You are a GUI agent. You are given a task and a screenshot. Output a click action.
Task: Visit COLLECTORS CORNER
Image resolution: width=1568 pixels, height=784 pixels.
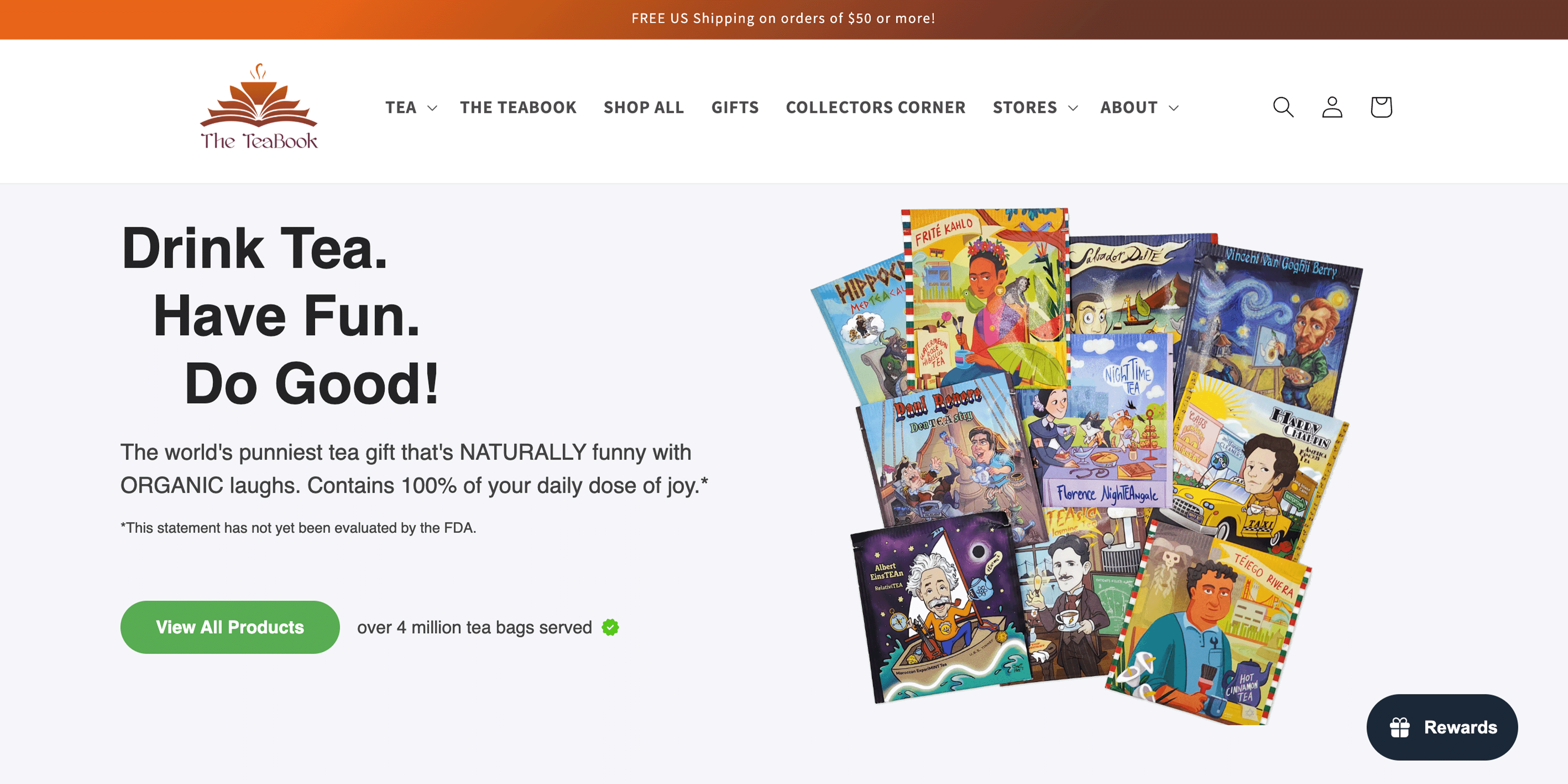pos(875,108)
